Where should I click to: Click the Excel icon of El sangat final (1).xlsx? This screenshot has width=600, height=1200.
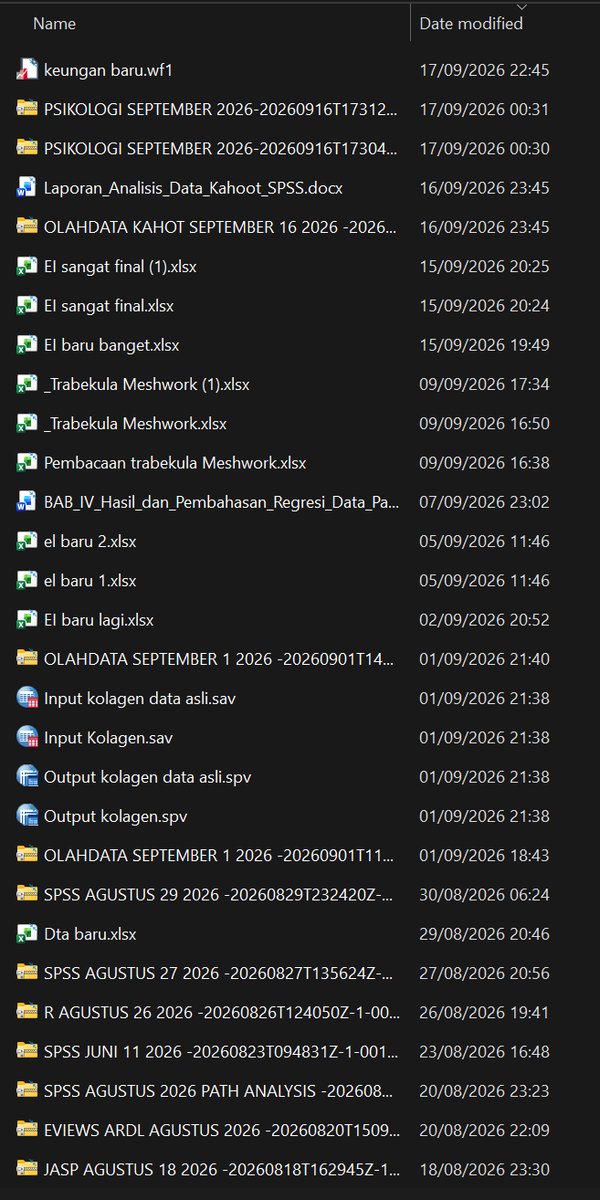[27, 266]
